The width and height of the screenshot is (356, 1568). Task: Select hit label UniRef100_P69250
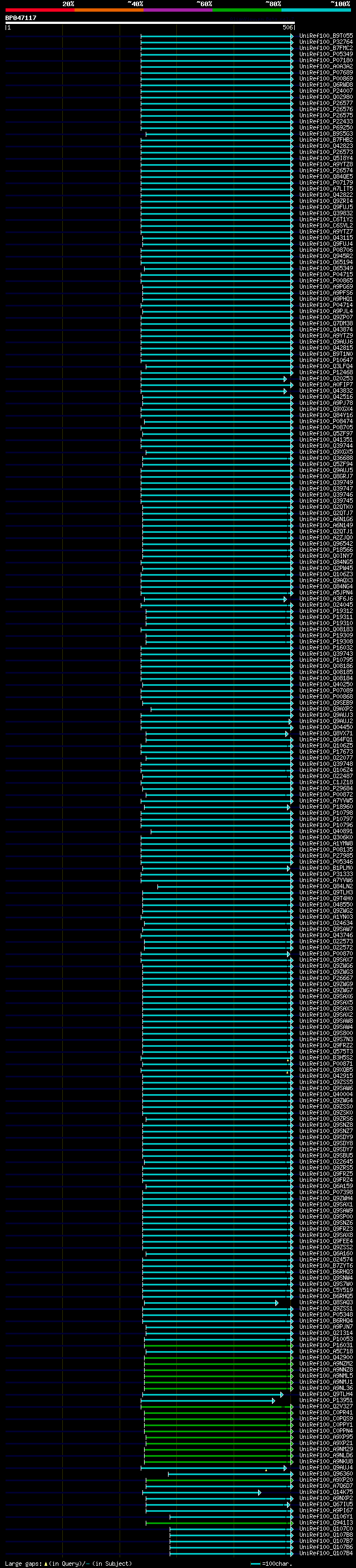pos(326,127)
